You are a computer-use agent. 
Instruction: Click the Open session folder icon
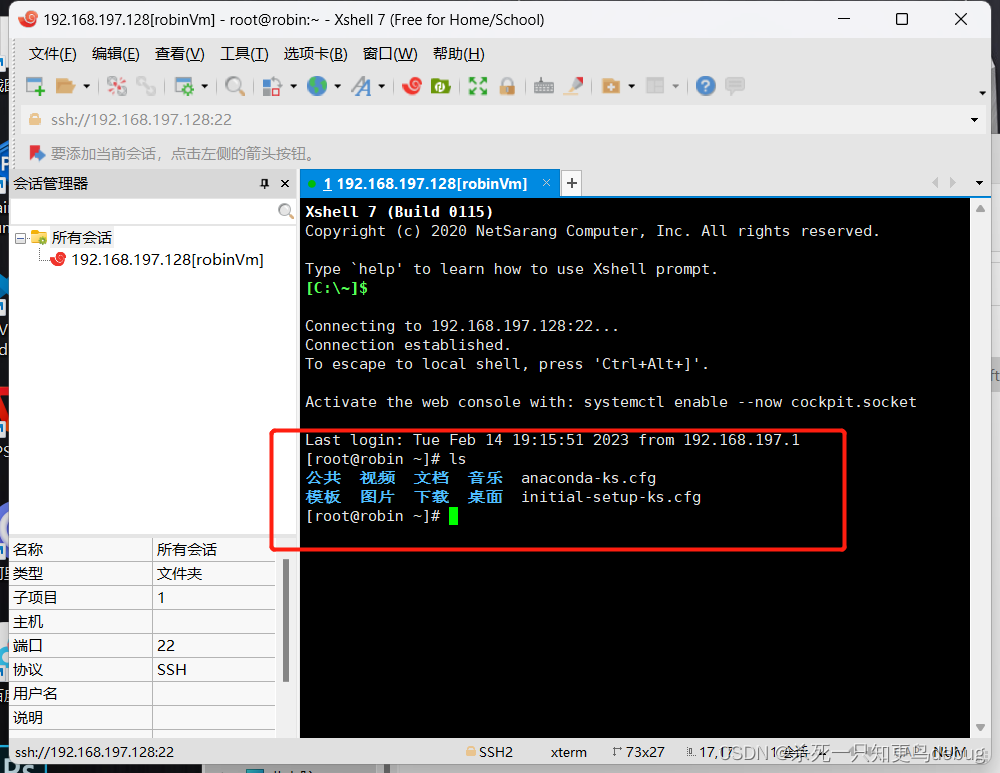[65, 86]
